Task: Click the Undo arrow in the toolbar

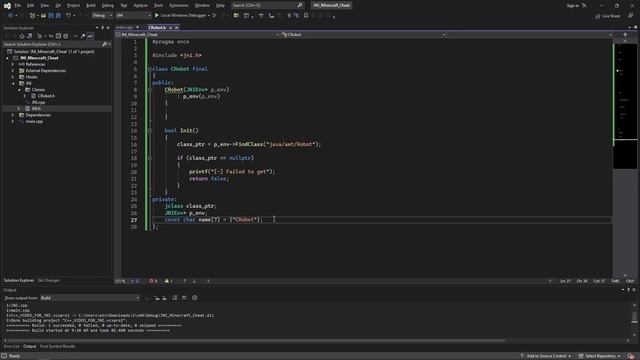Action: [x=68, y=16]
